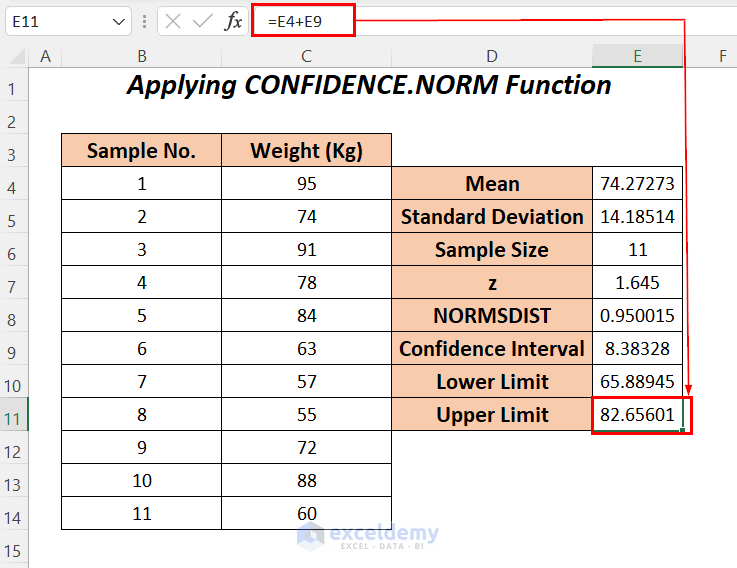737x568 pixels.
Task: Select column C header
Action: click(306, 56)
